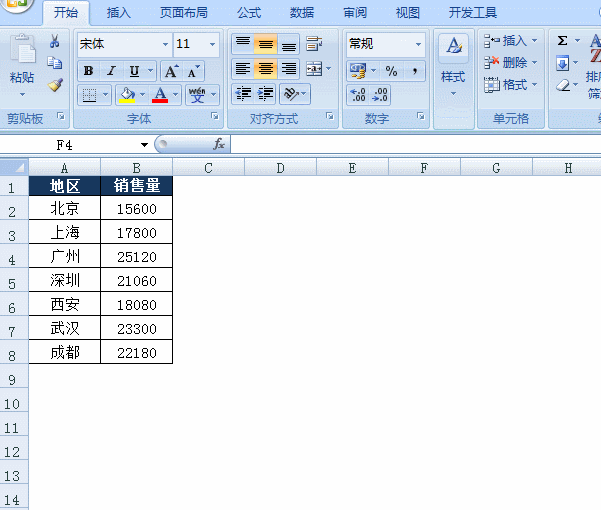This screenshot has height=510, width=601.
Task: Toggle Italic formatting
Action: click(x=111, y=71)
